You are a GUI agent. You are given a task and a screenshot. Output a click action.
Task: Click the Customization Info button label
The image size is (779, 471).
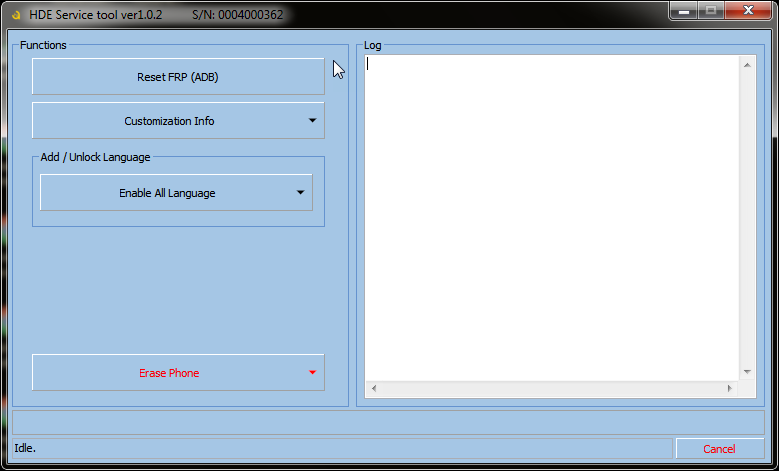[x=169, y=121]
